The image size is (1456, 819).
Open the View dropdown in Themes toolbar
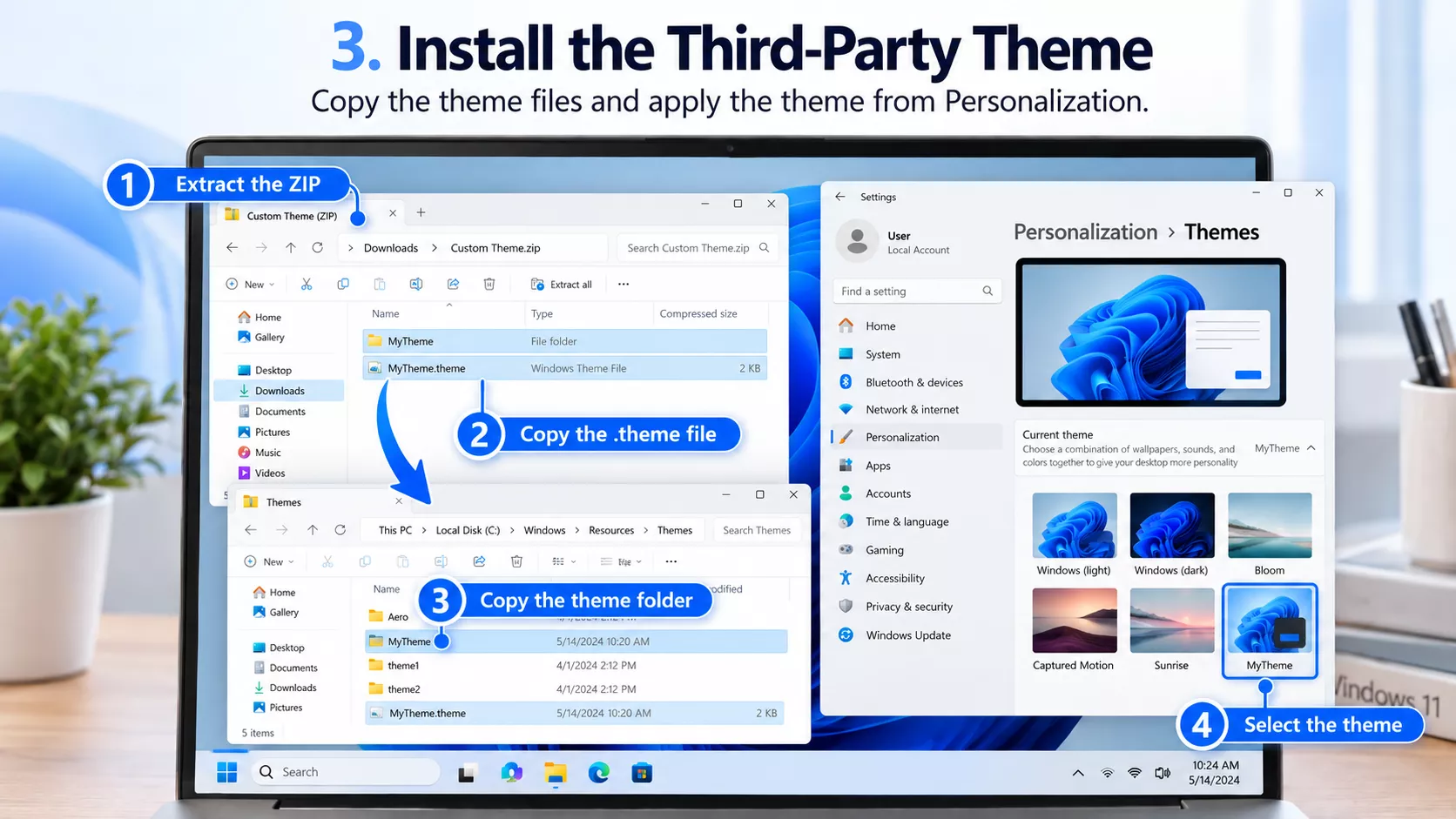tap(620, 561)
